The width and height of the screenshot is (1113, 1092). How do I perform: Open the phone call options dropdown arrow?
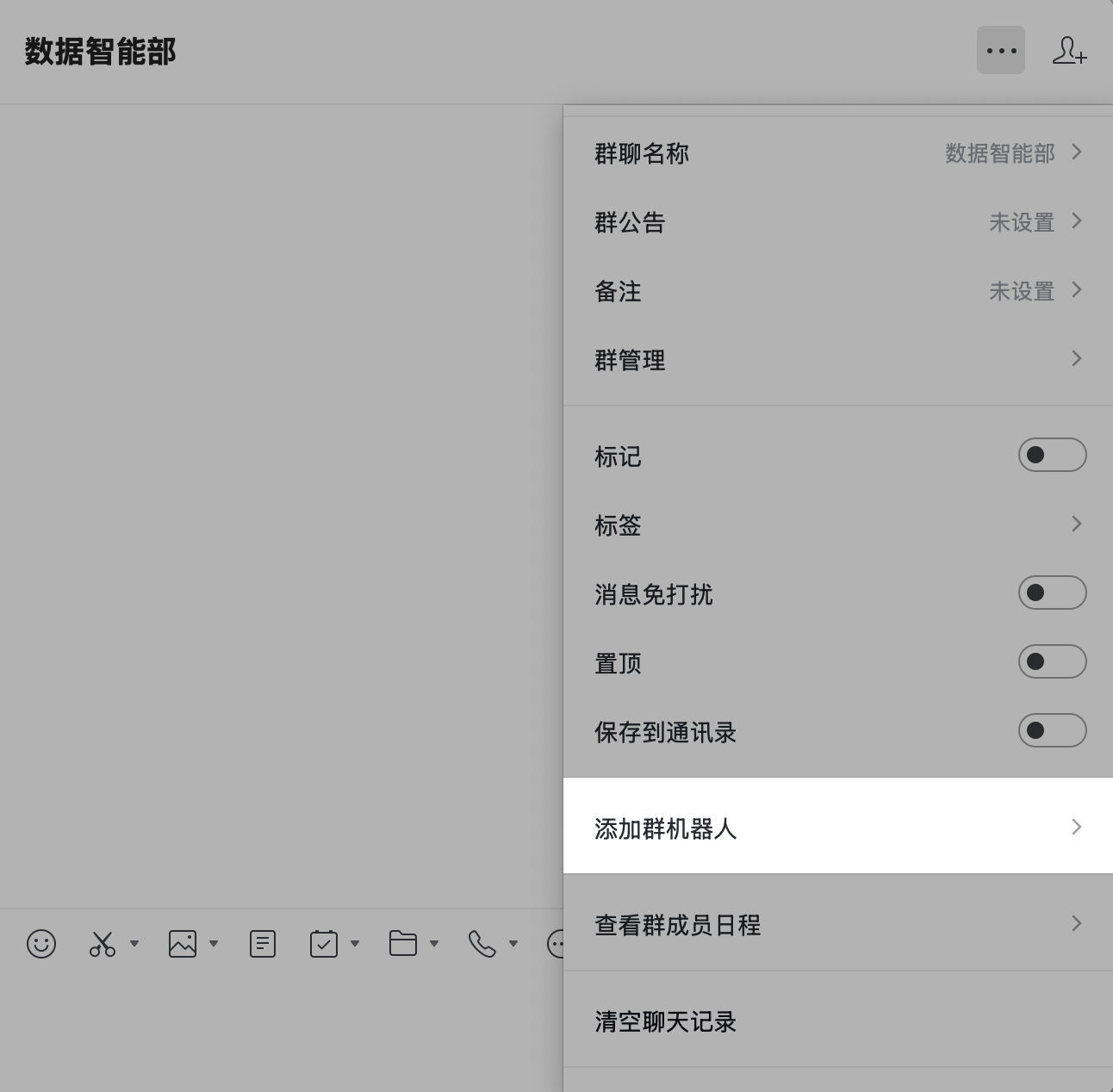point(513,944)
